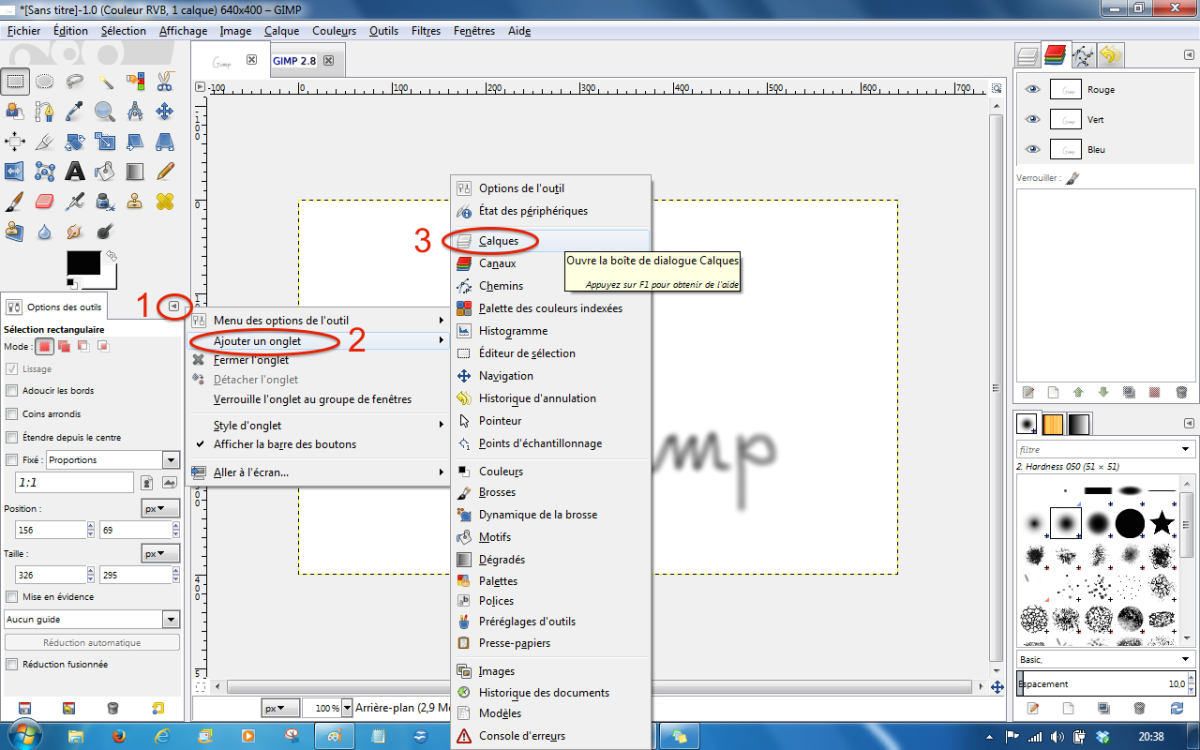Select the Measure compass tool
The height and width of the screenshot is (750, 1200).
(x=135, y=112)
